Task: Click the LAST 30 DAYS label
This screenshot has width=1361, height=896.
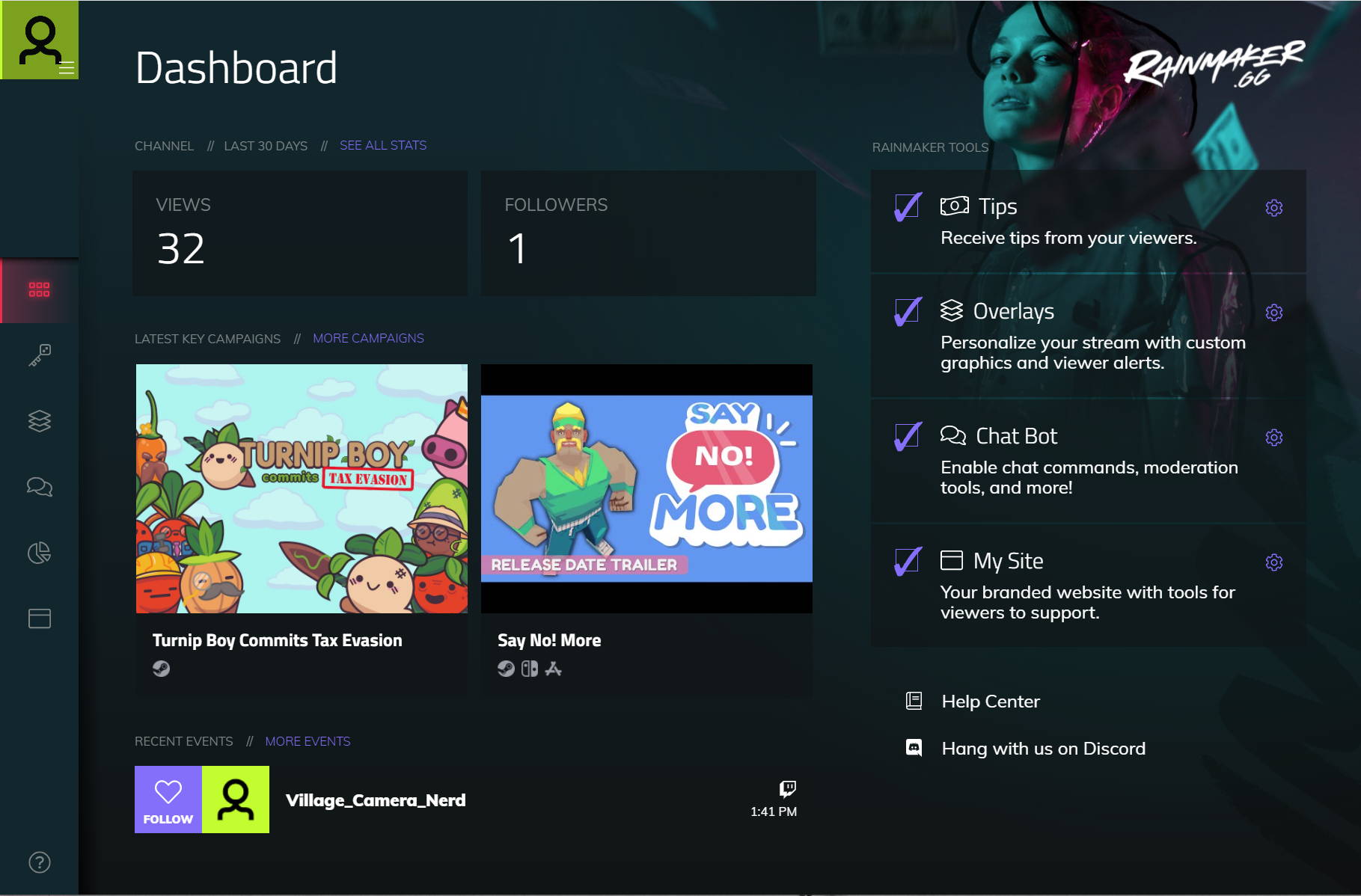Action: 266,146
